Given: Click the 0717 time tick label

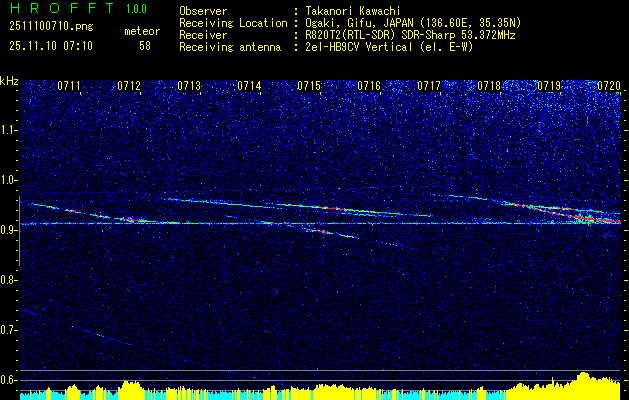Looking at the screenshot, I should coord(429,87).
